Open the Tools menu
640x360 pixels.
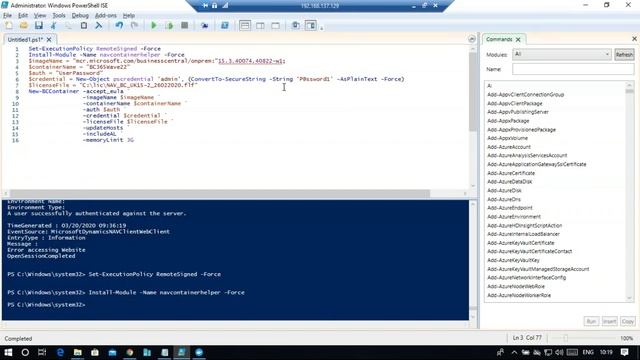tap(59, 16)
